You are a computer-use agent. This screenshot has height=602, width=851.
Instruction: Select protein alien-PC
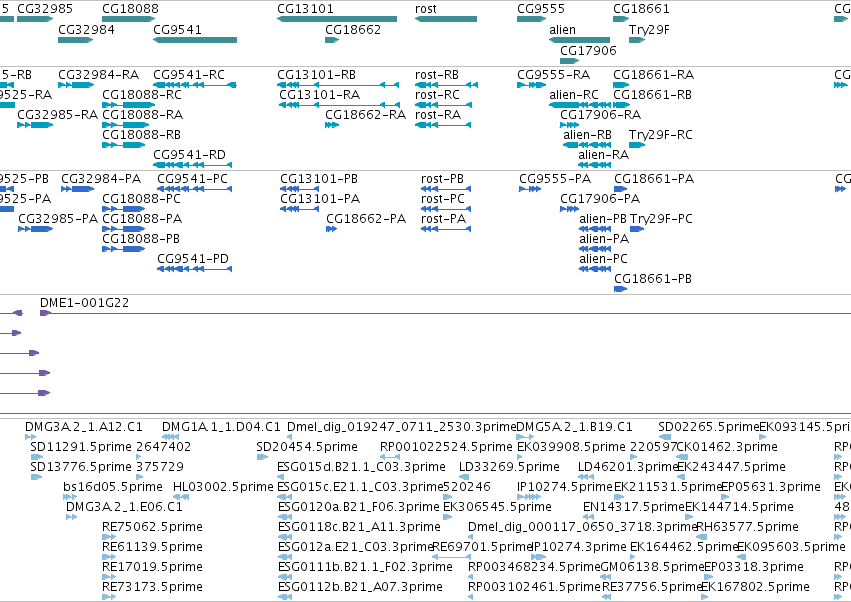pyautogui.click(x=595, y=269)
